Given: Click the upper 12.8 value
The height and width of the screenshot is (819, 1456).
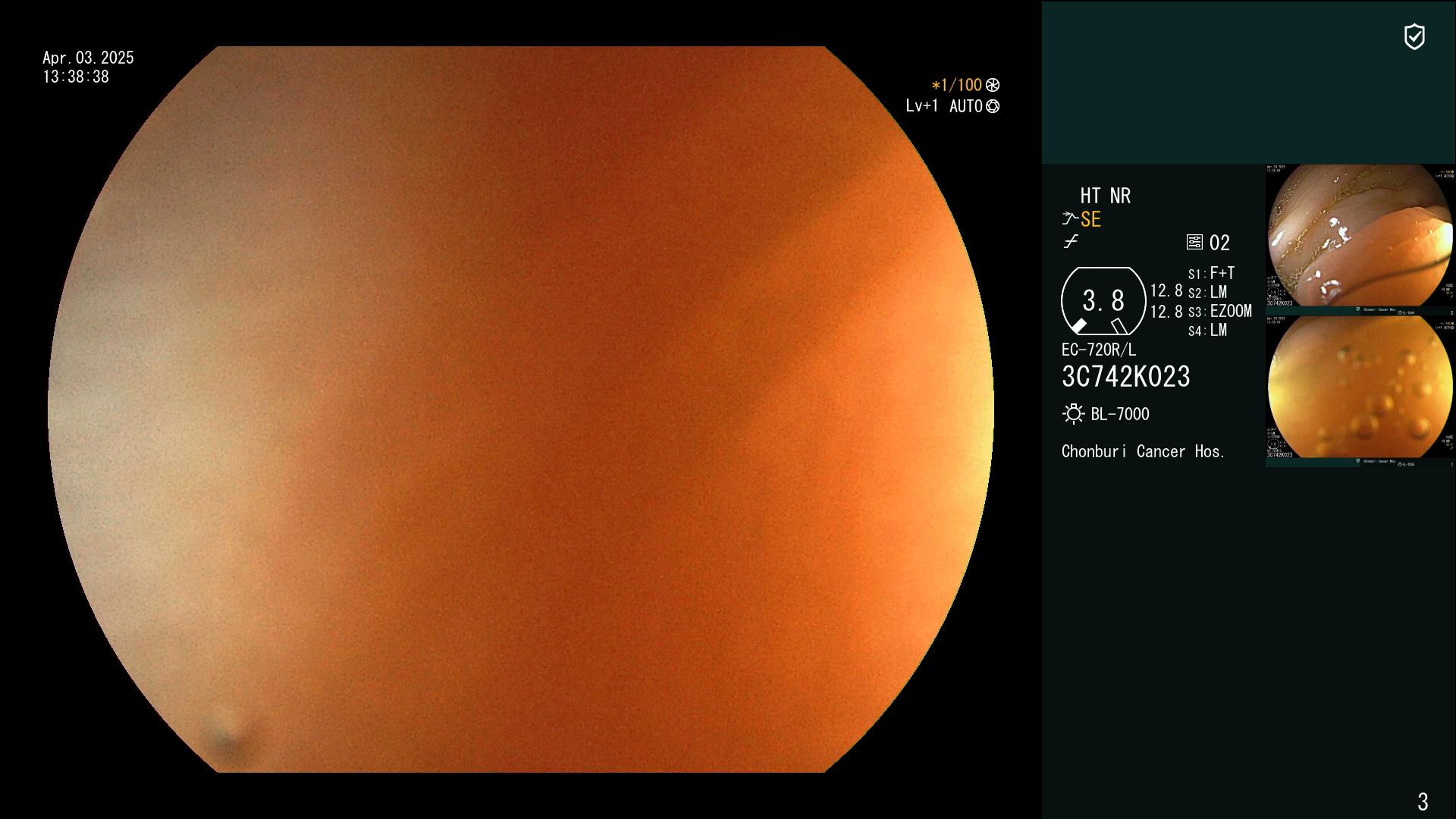Looking at the screenshot, I should coord(1166,290).
